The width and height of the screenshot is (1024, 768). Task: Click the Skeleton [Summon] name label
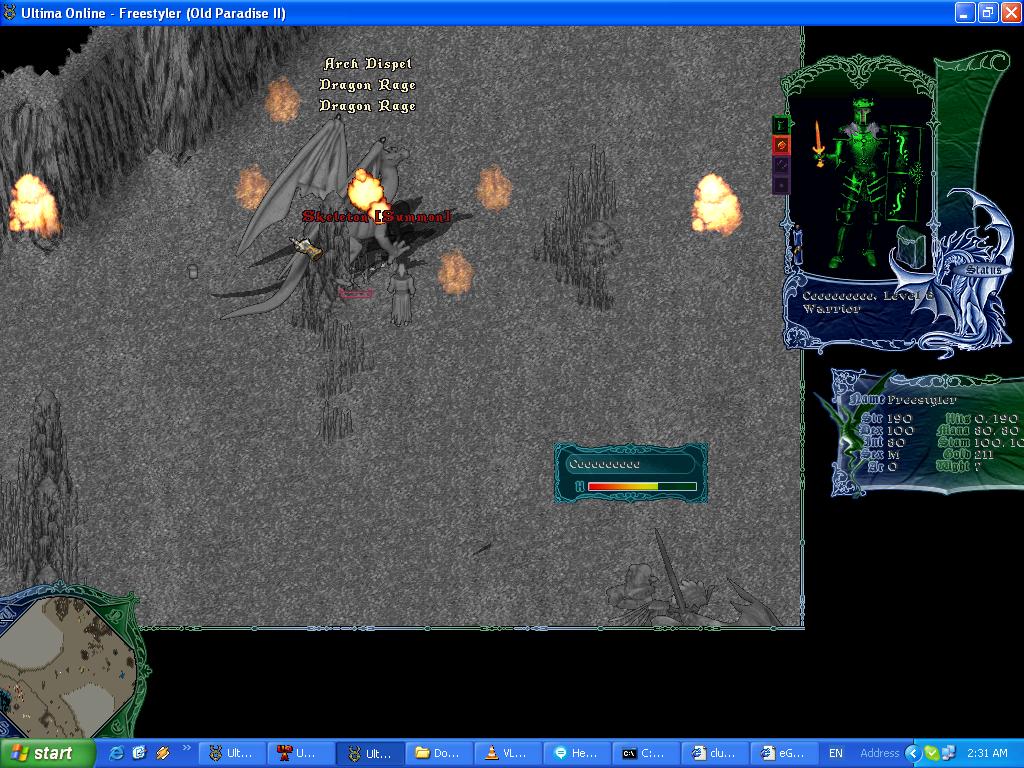click(376, 216)
